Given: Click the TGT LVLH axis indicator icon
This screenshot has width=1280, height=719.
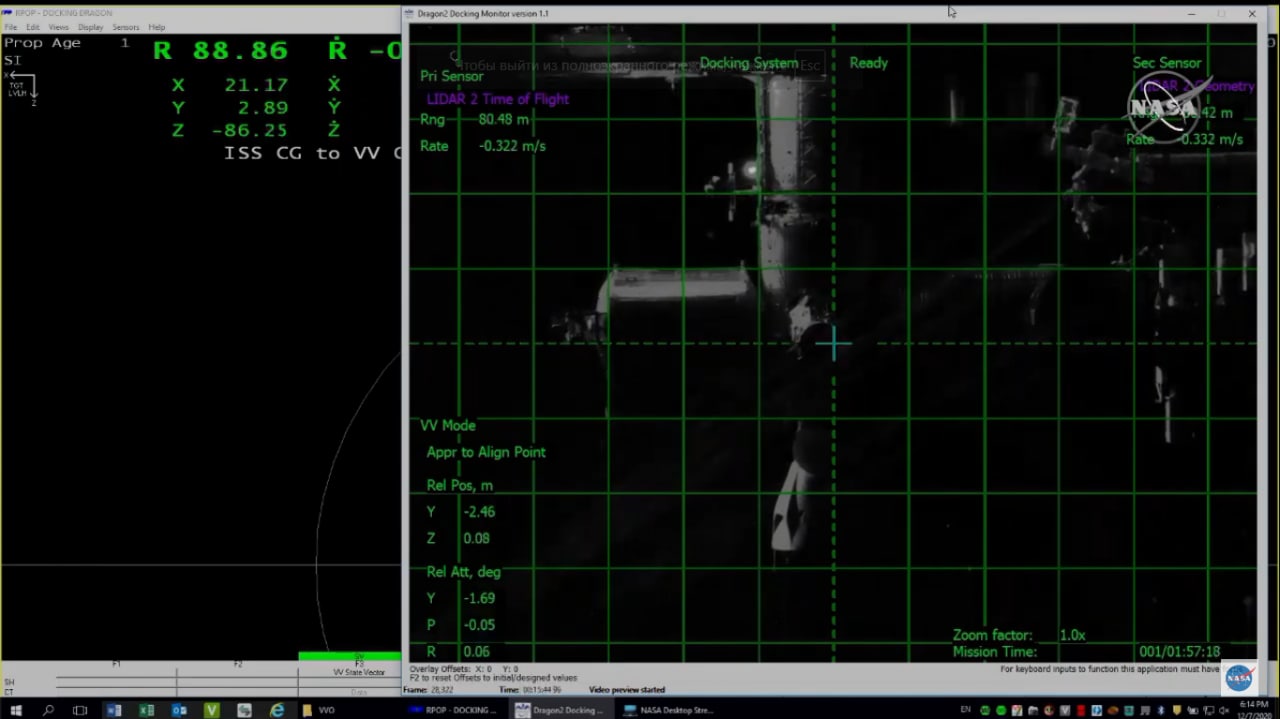Looking at the screenshot, I should 21,87.
